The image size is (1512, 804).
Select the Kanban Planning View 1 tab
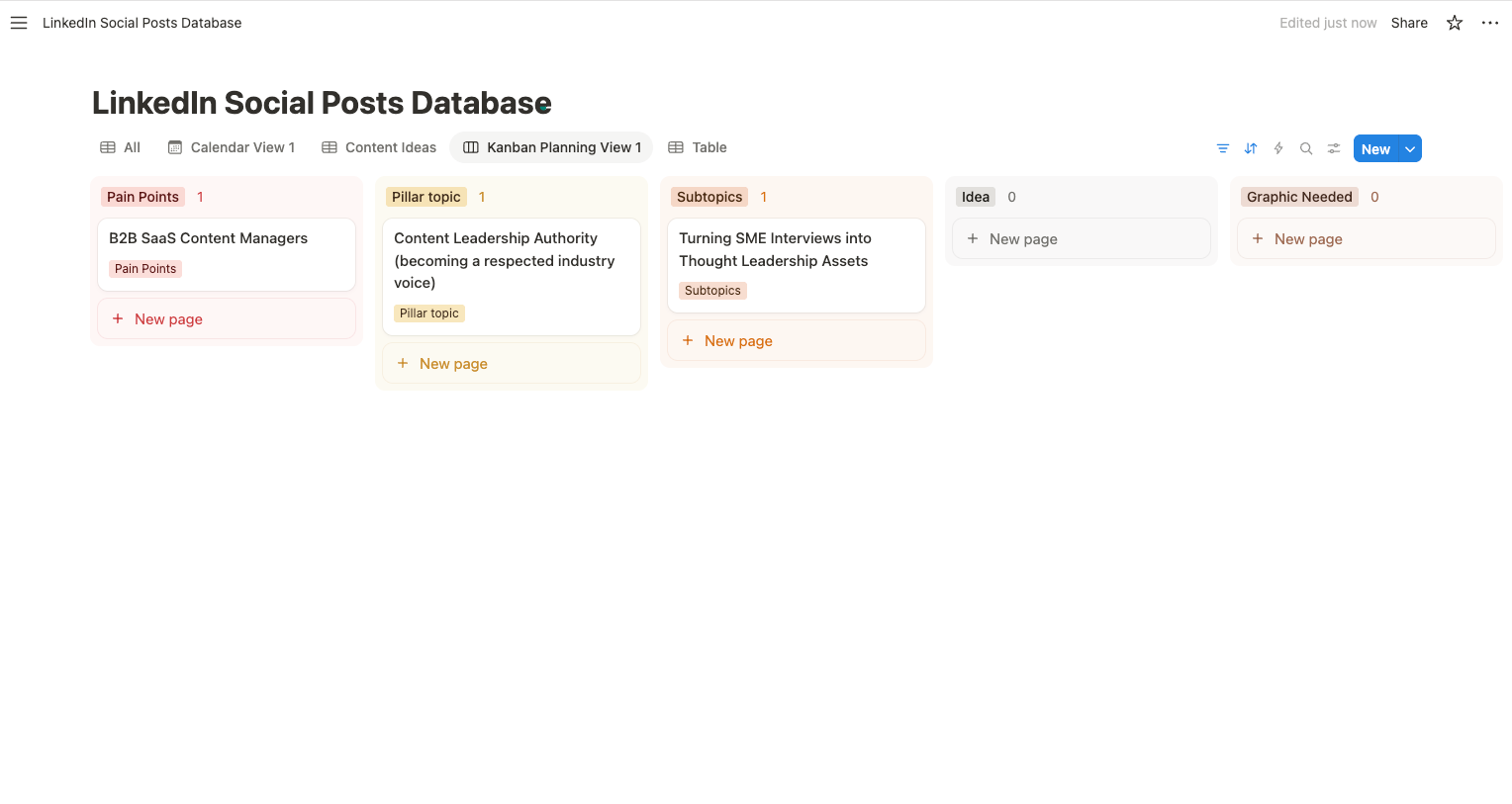pos(552,147)
